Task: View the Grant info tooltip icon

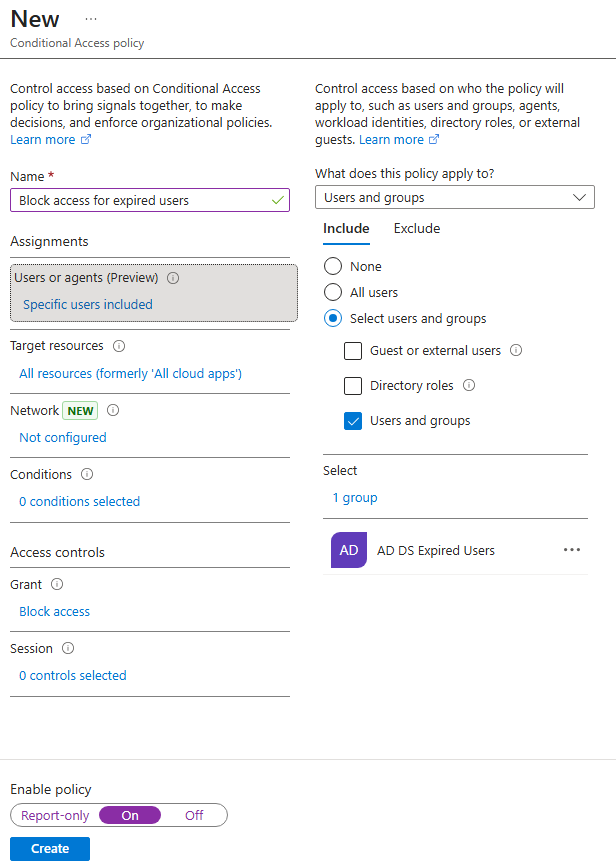Action: 57,584
